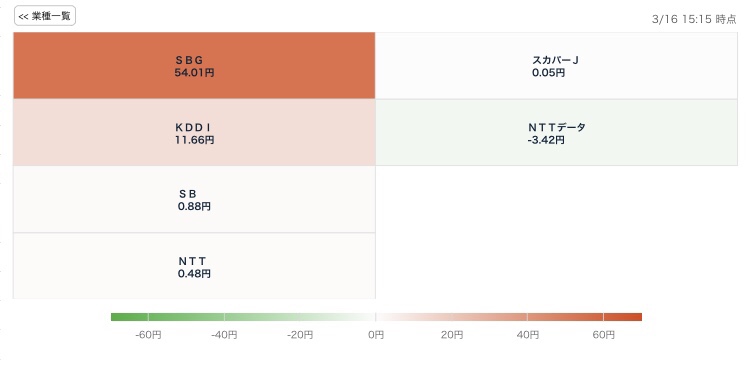The height and width of the screenshot is (366, 750).
Task: Select the SBG 54.01円 tile
Action: pyautogui.click(x=194, y=66)
